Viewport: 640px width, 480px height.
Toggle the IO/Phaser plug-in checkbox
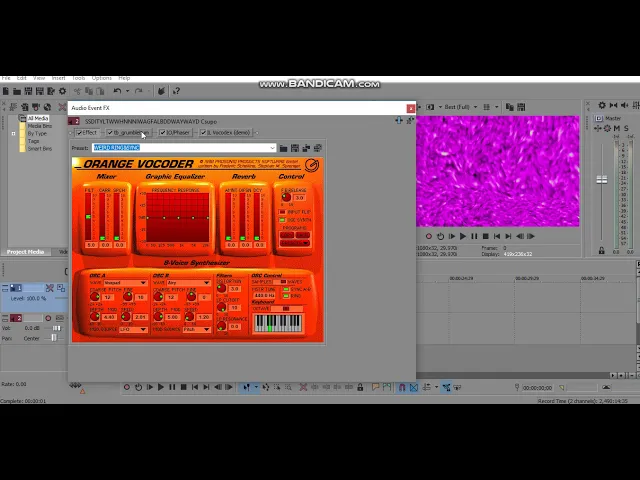[162, 133]
